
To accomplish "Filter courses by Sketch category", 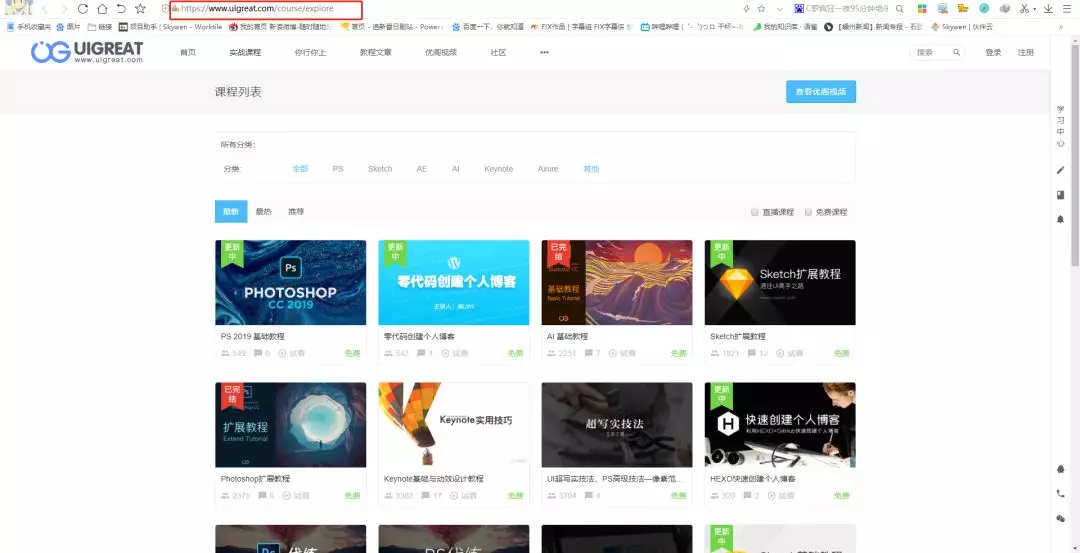I will coord(380,169).
